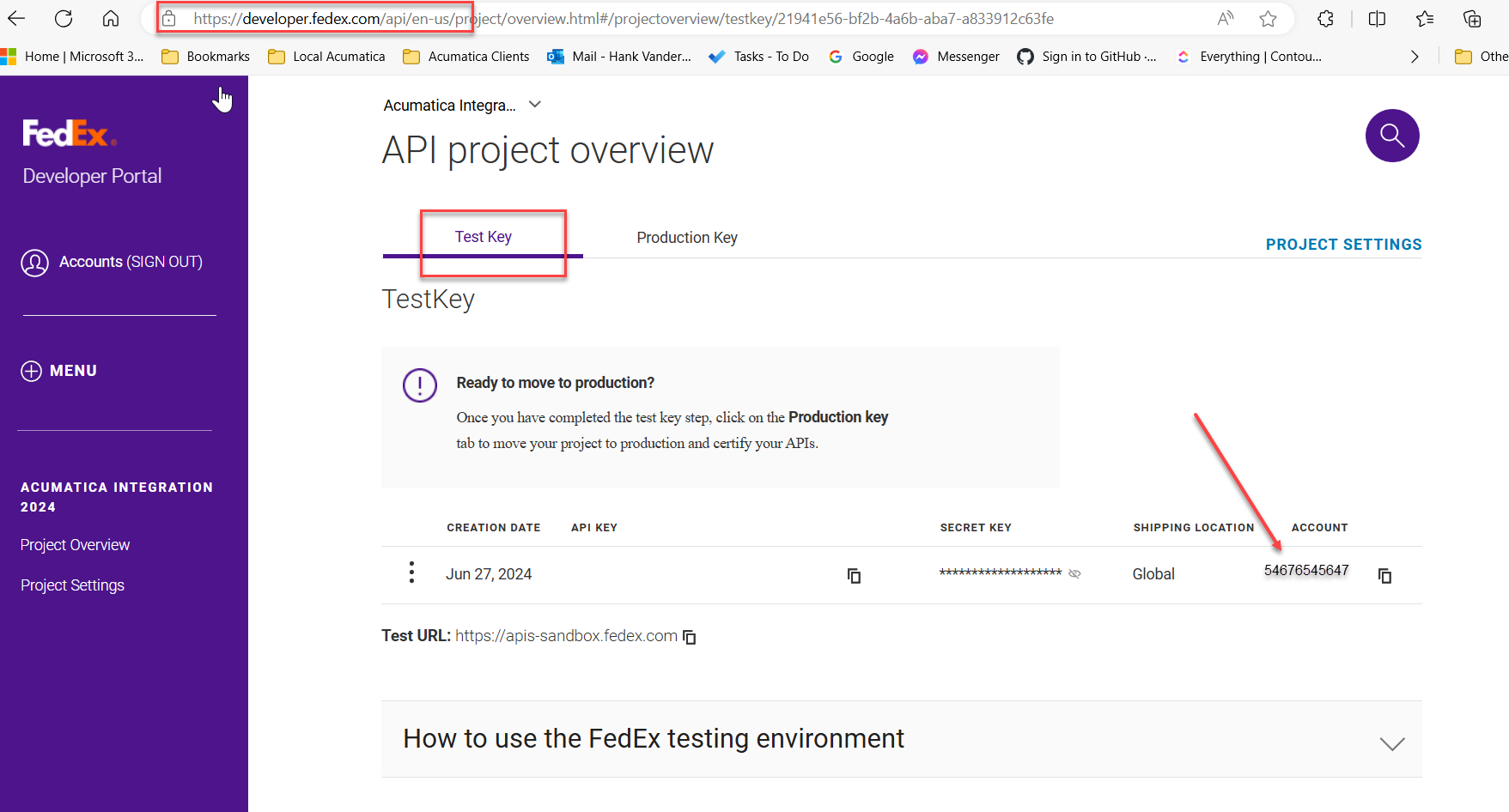Screen dimensions: 1509x812
Task: Click the Jun 27, 2024 creation date
Action: (489, 574)
